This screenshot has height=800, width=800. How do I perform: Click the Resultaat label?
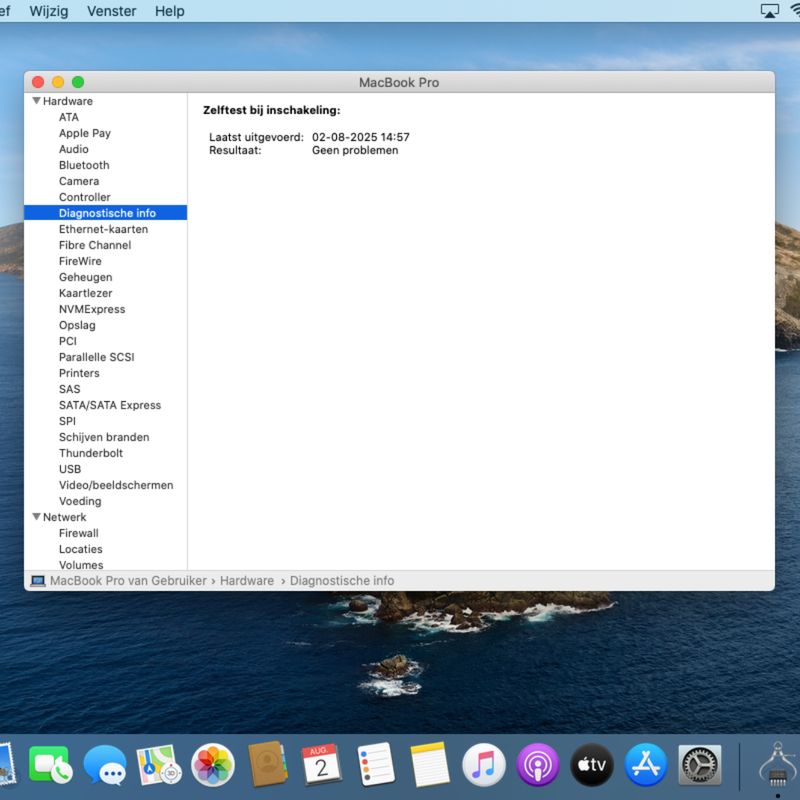[235, 150]
